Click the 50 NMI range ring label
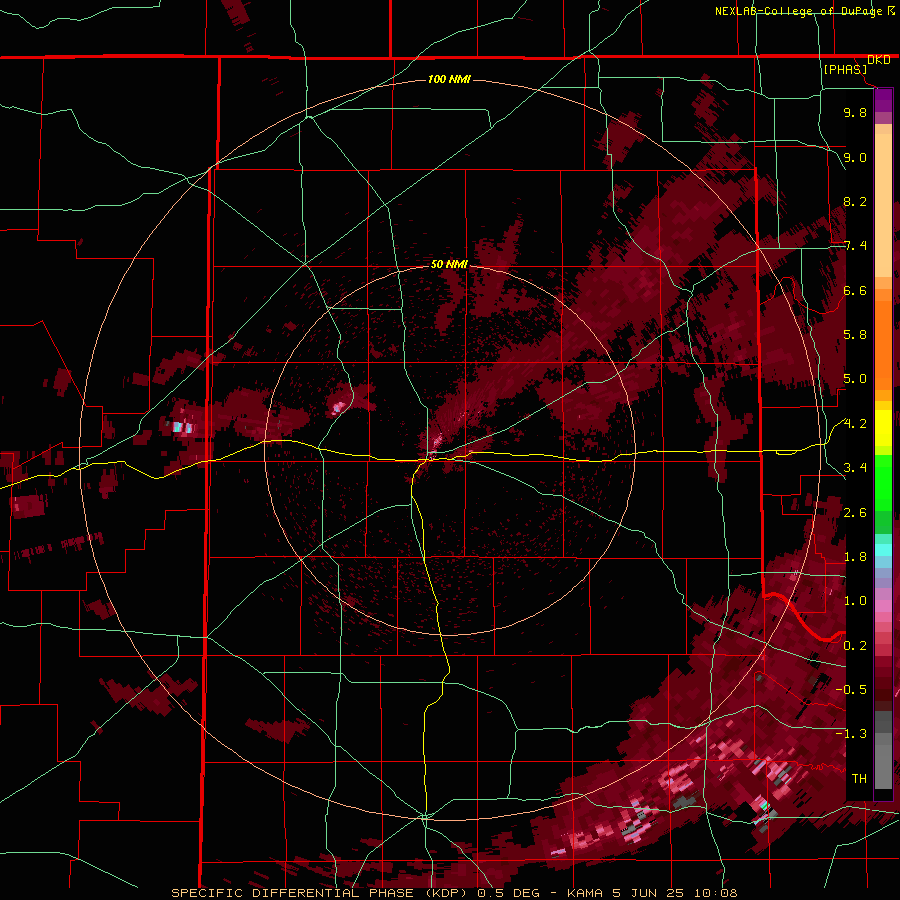 click(449, 264)
